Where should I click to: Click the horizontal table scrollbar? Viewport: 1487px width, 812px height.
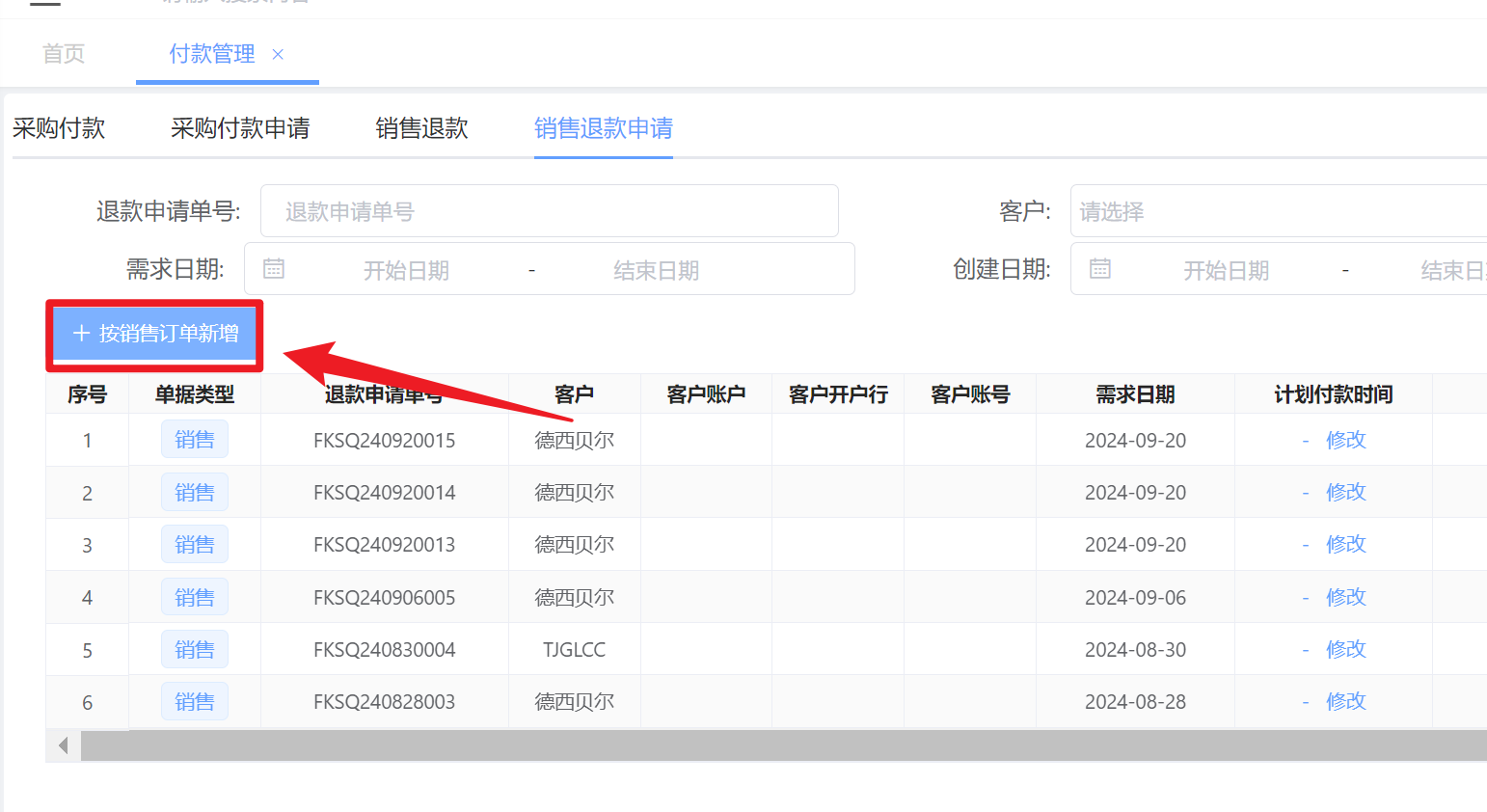[x=783, y=745]
